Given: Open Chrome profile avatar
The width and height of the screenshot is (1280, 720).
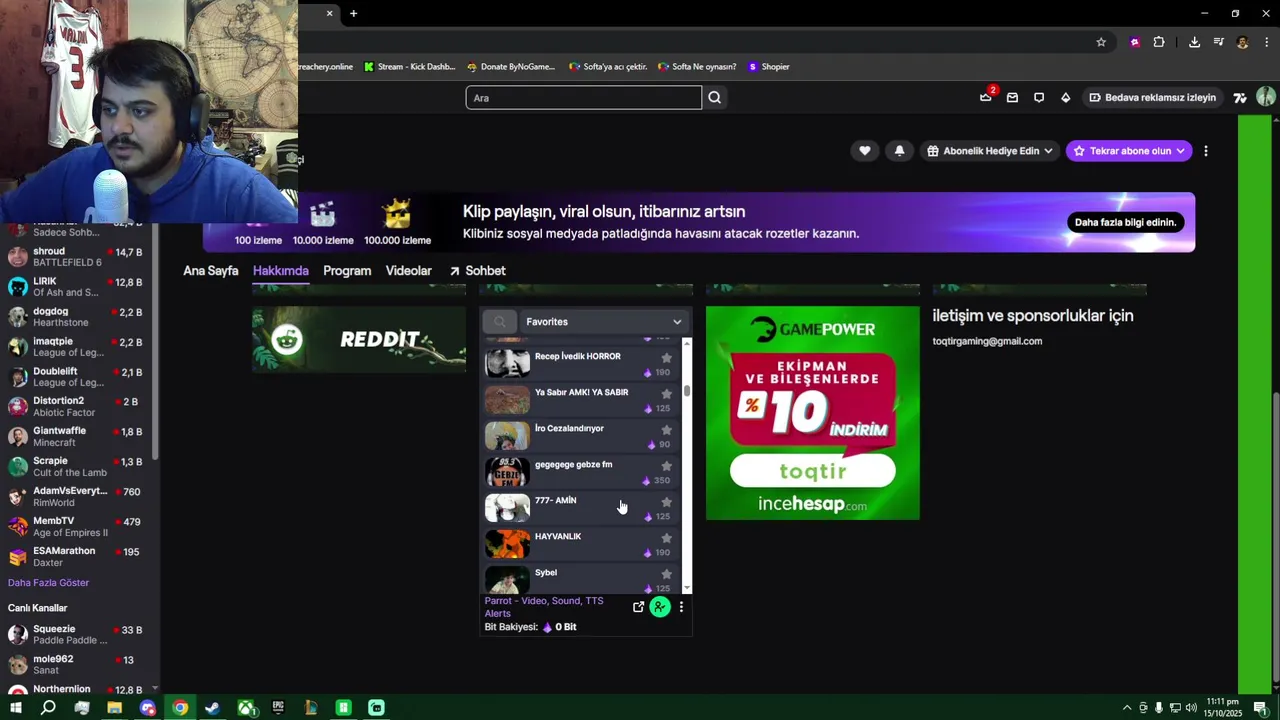Looking at the screenshot, I should 1242,42.
